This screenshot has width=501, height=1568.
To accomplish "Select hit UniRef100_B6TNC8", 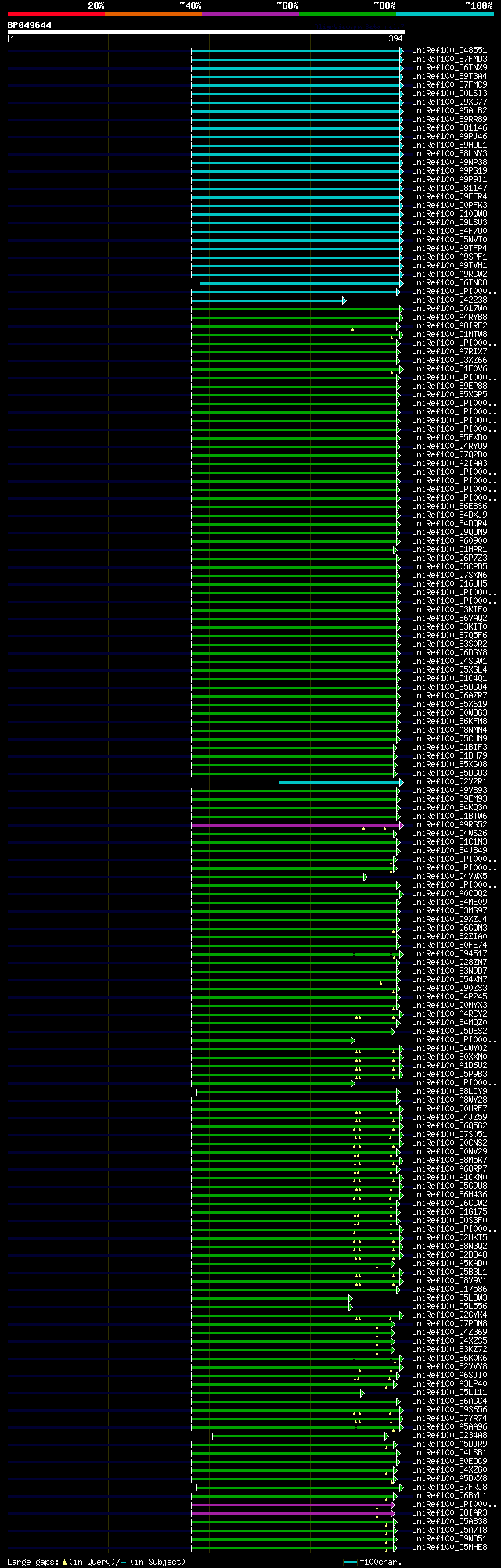I will [449, 282].
